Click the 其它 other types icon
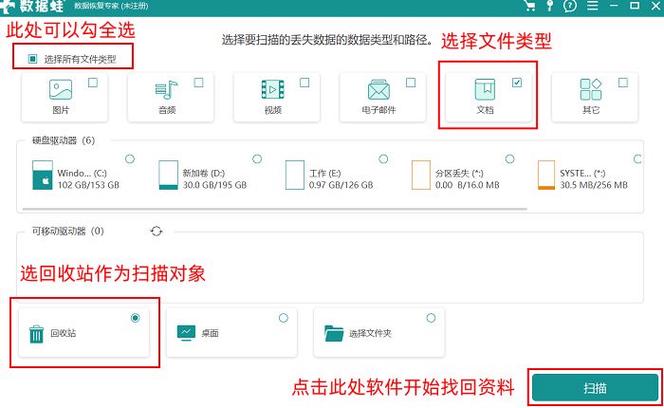Viewport: 664px width, 408px height. 591,89
